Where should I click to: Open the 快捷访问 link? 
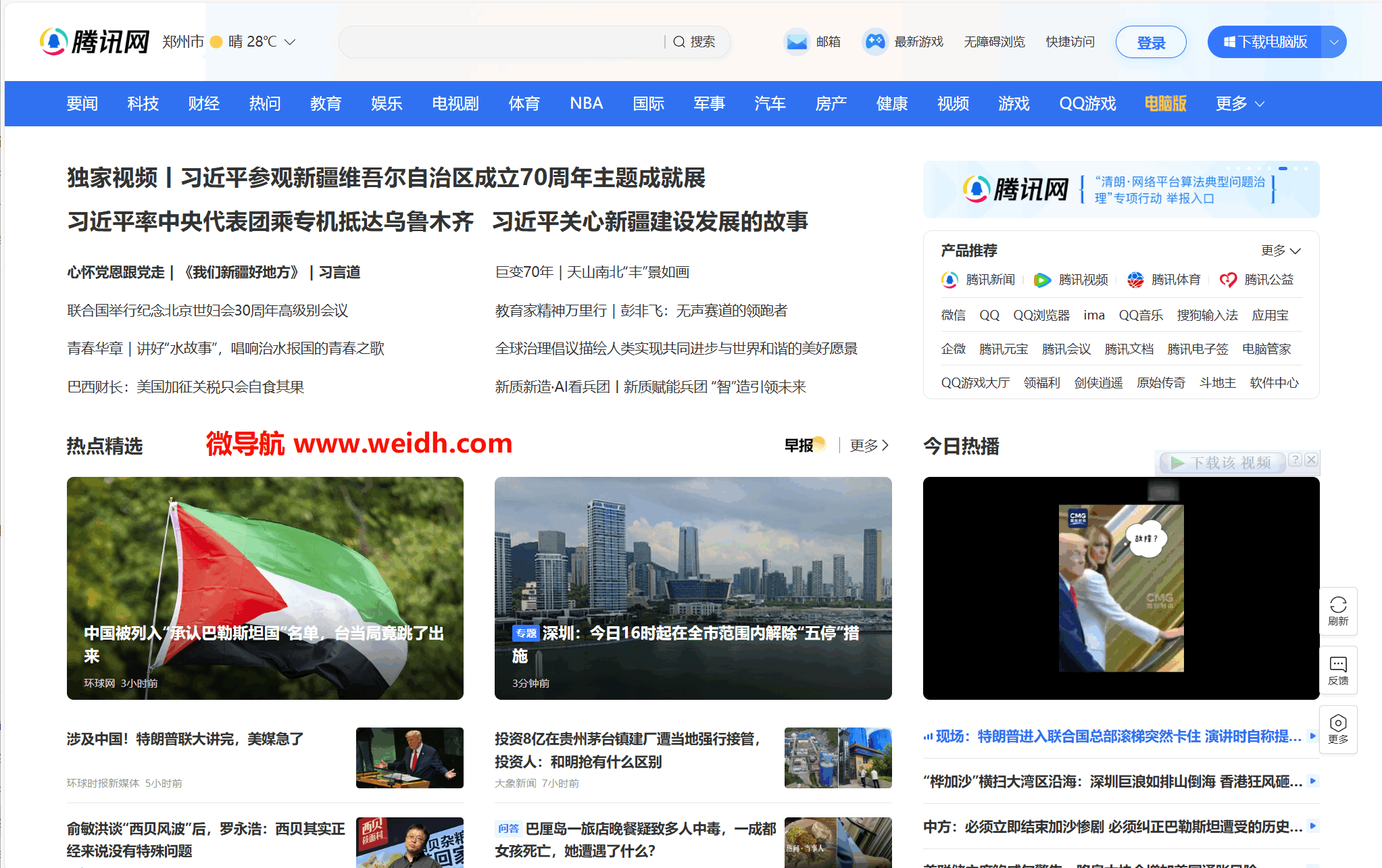pos(1070,42)
